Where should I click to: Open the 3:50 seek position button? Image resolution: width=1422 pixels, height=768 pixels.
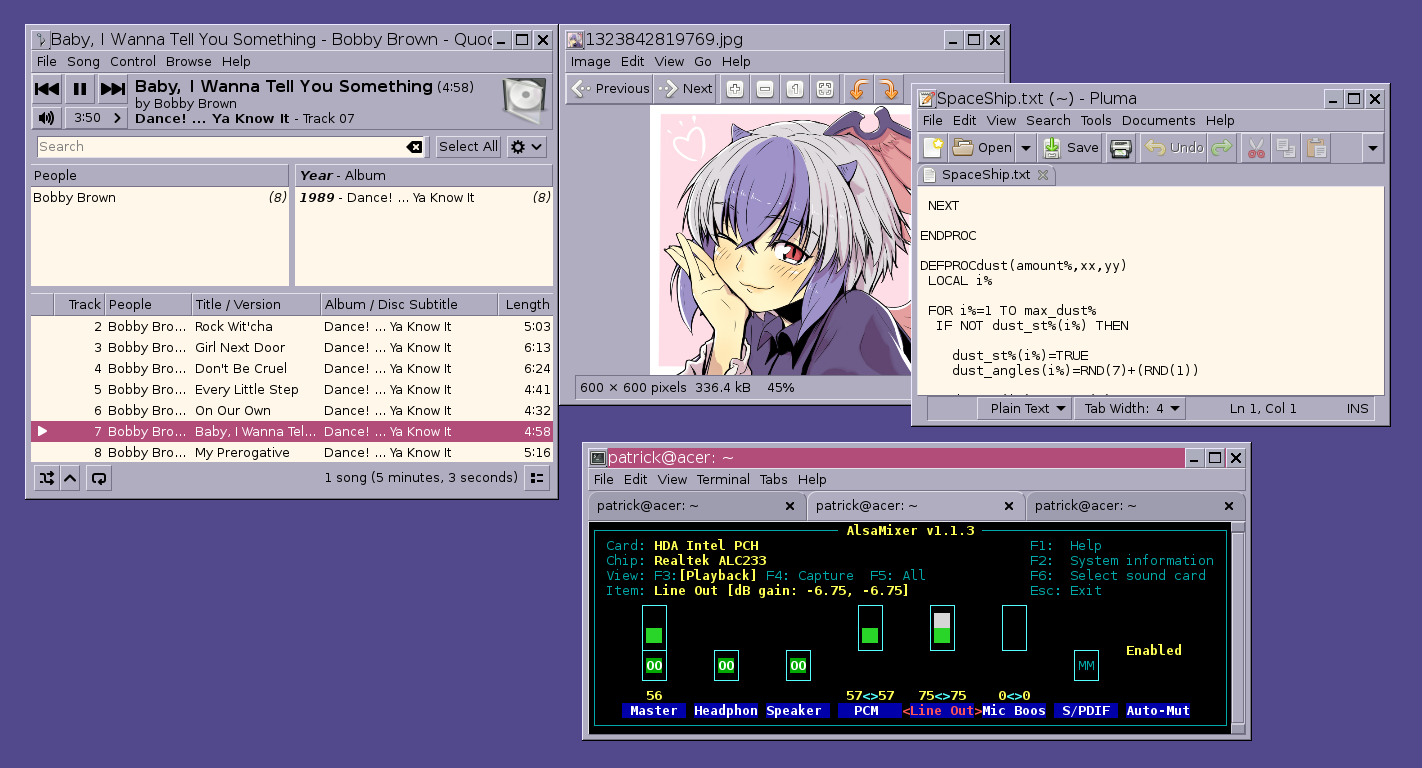97,118
